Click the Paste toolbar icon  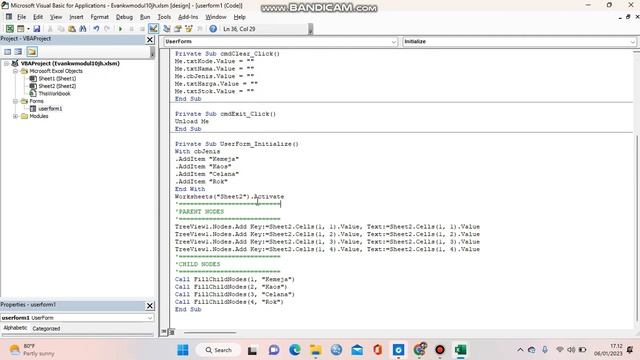click(x=72, y=29)
